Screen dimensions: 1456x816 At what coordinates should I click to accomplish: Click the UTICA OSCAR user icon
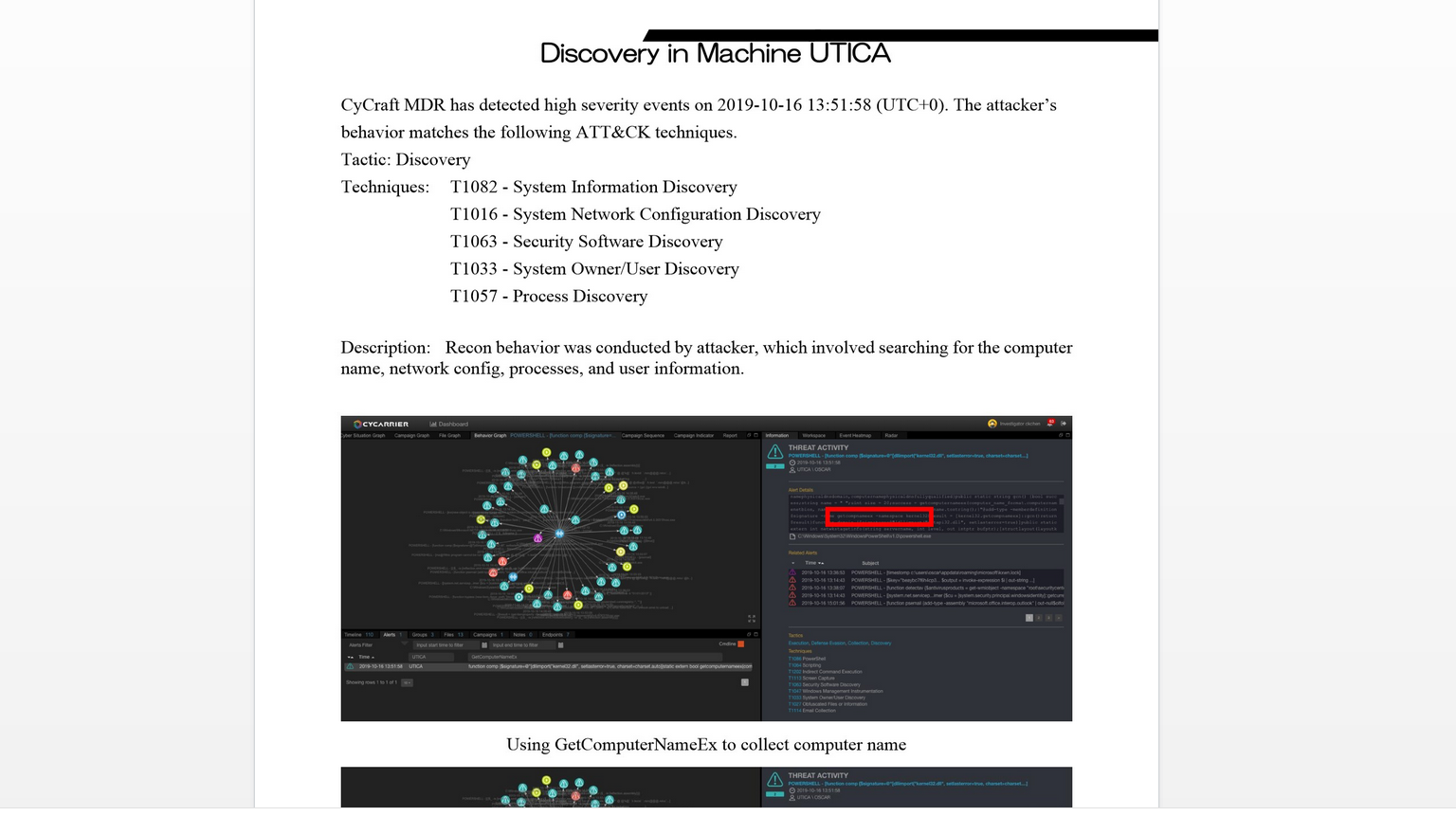click(x=792, y=470)
